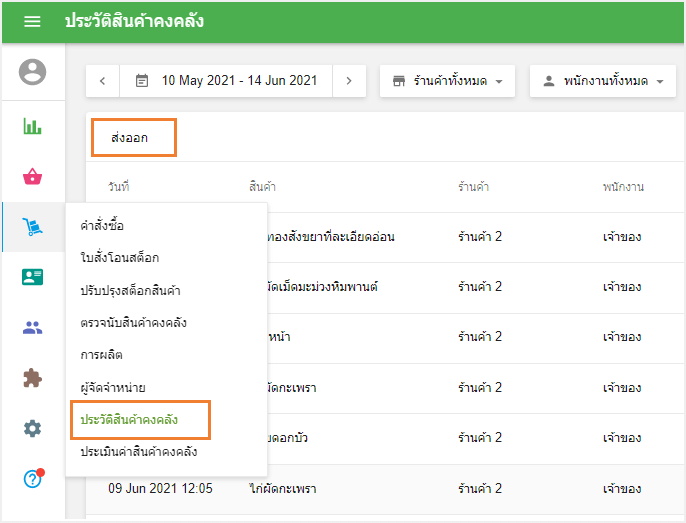Open the settings gear icon
The width and height of the screenshot is (686, 523).
tap(32, 428)
